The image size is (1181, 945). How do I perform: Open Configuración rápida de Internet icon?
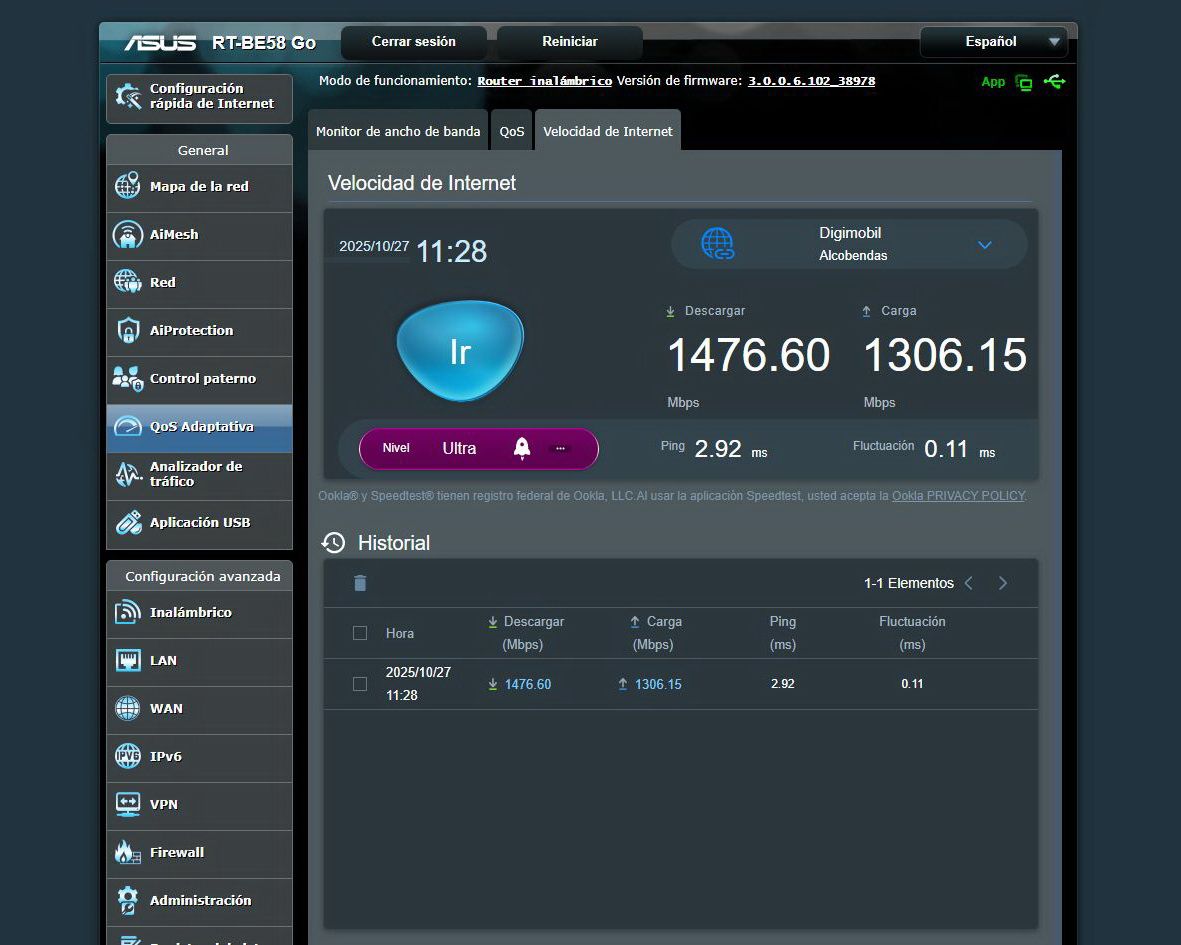[128, 96]
